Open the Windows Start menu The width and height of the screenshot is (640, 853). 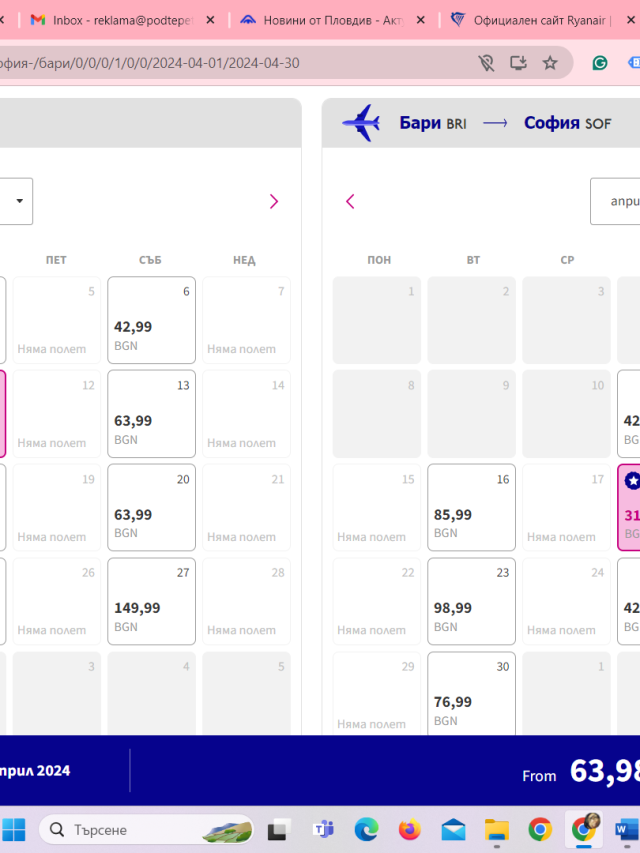click(x=14, y=830)
